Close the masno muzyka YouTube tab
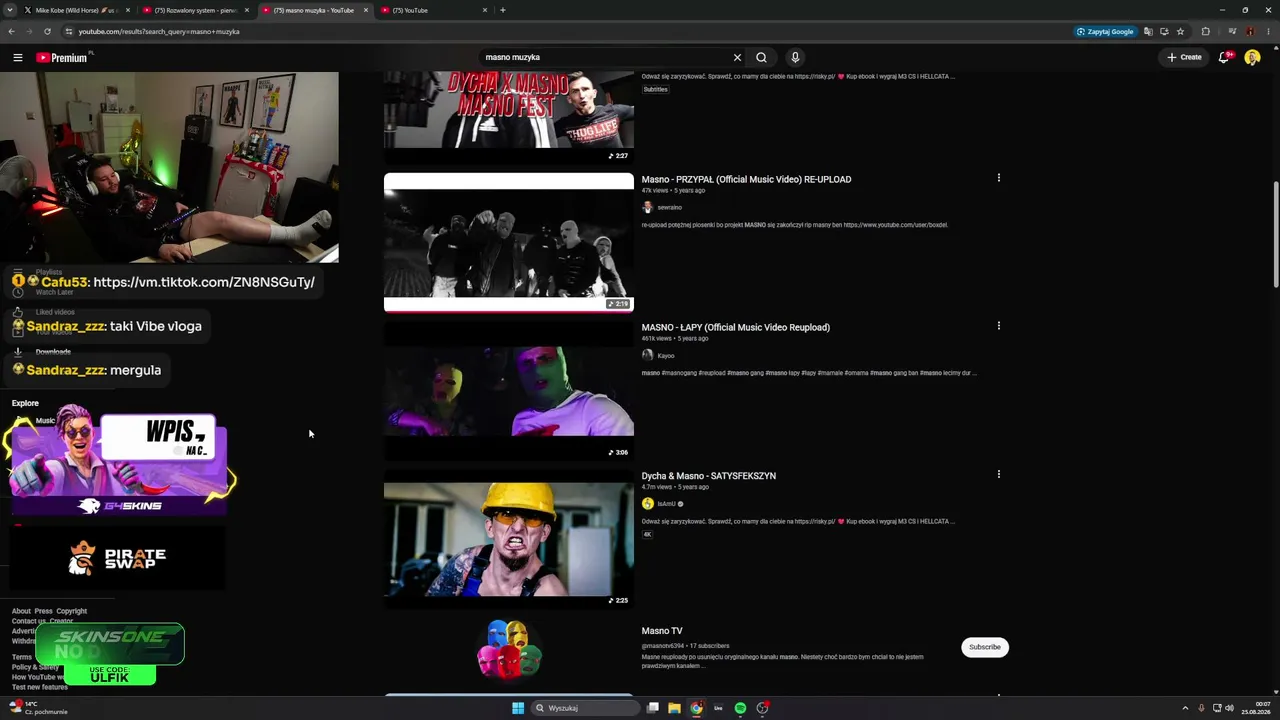Image resolution: width=1280 pixels, height=720 pixels. point(366,10)
